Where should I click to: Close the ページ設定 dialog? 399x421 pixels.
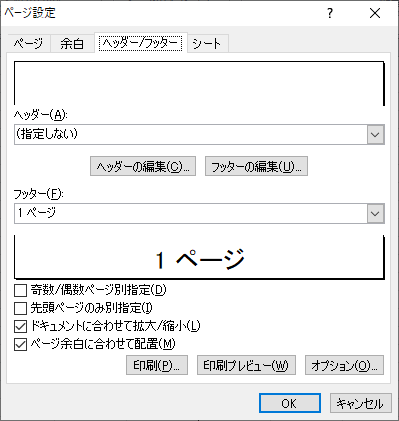coord(375,13)
